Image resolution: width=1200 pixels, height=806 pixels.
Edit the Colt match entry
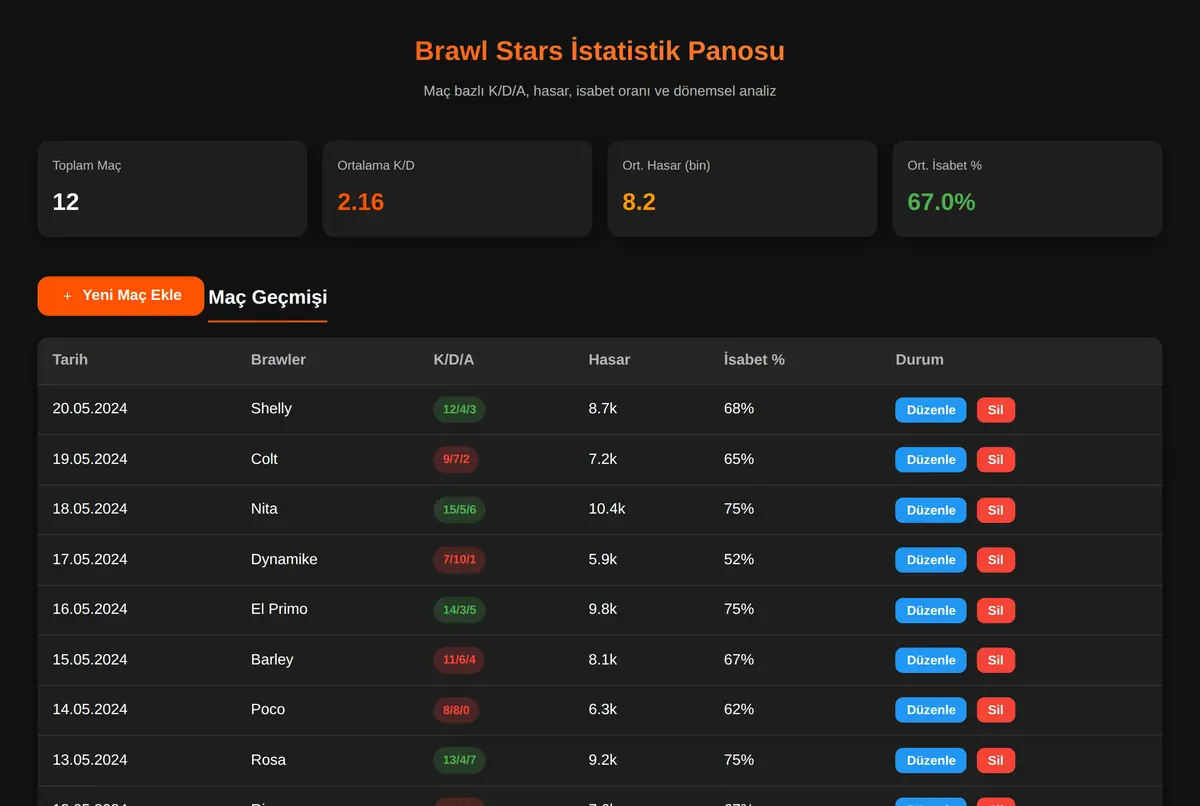click(x=931, y=460)
